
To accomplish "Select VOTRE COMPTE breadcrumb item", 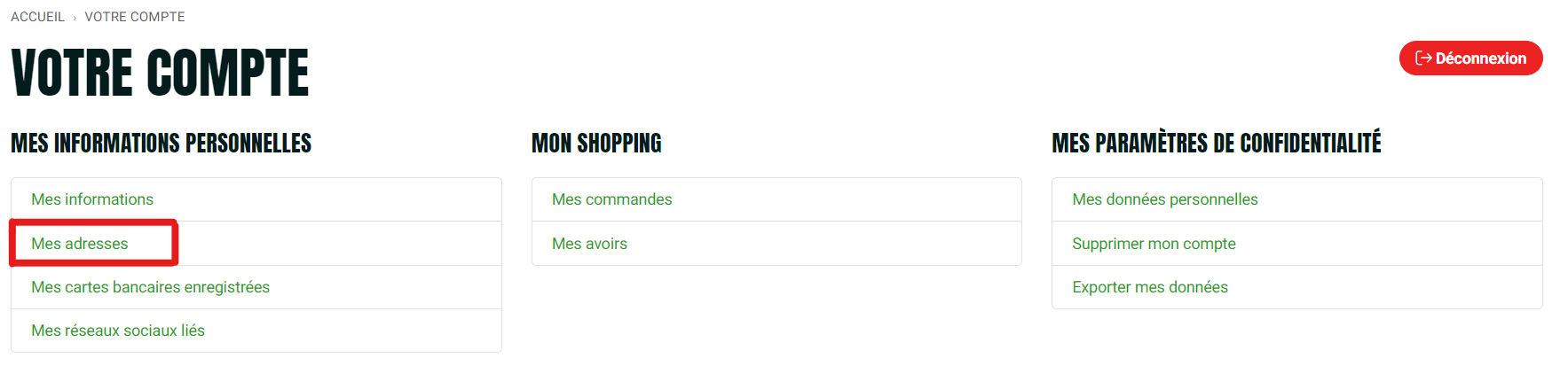I will pos(135,17).
